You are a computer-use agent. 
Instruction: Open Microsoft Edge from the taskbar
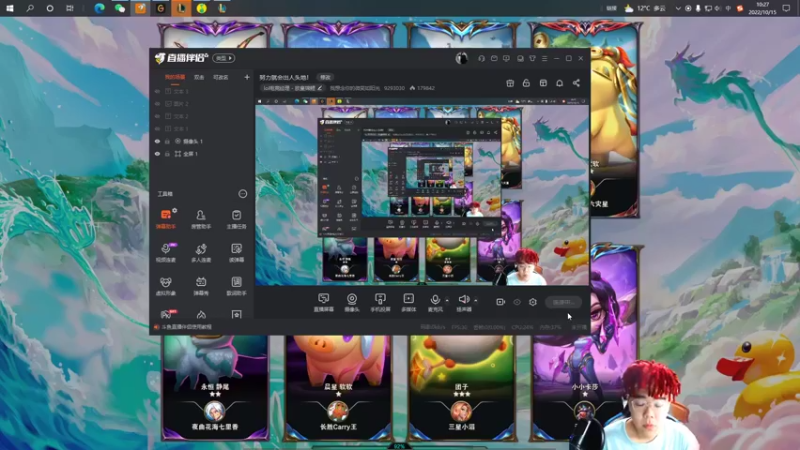99,8
